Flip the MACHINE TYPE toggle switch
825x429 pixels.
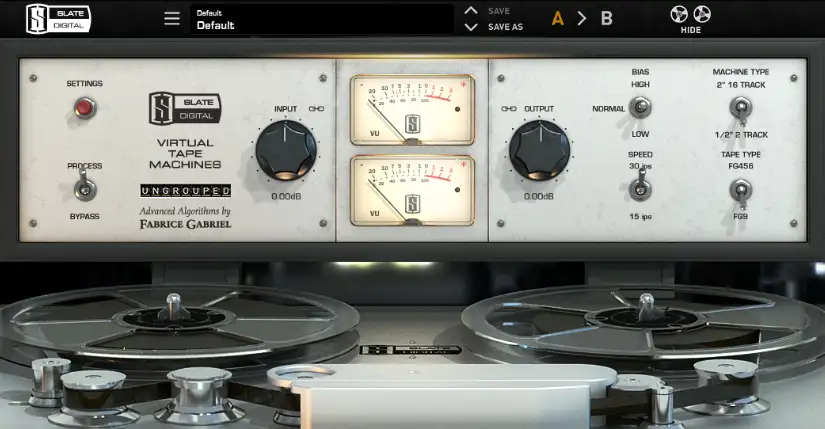click(741, 109)
